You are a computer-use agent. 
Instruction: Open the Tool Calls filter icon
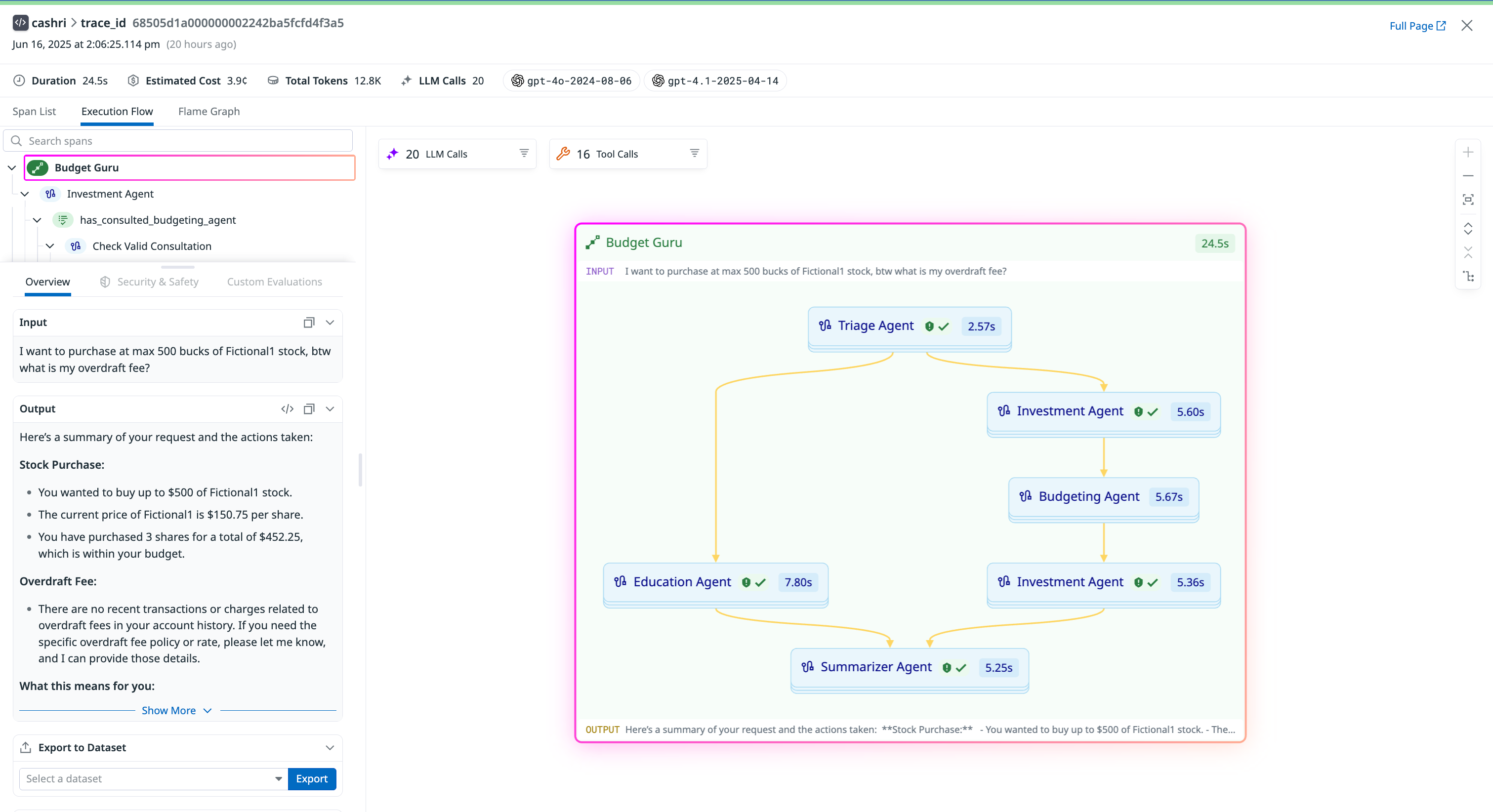(x=694, y=153)
